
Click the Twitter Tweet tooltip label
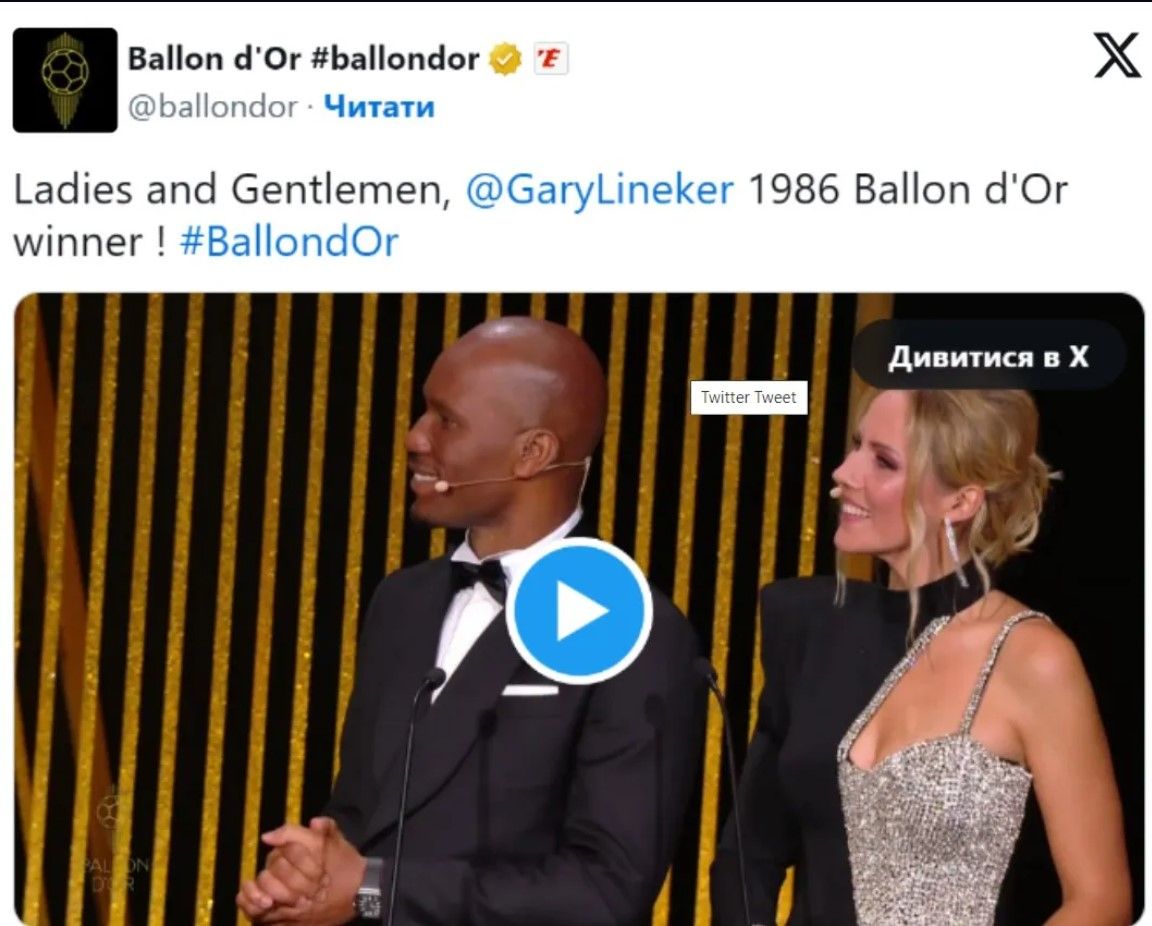coord(749,398)
